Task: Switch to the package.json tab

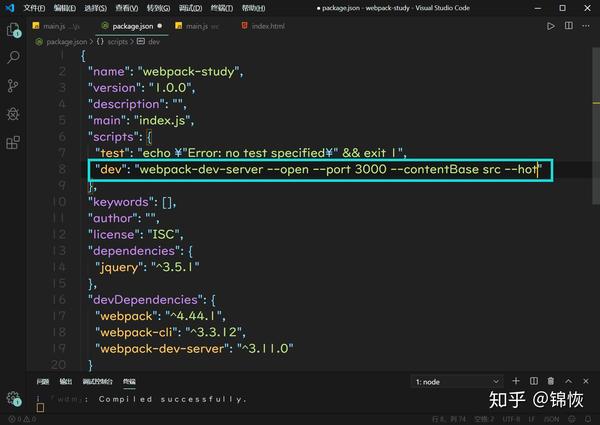Action: [132, 26]
